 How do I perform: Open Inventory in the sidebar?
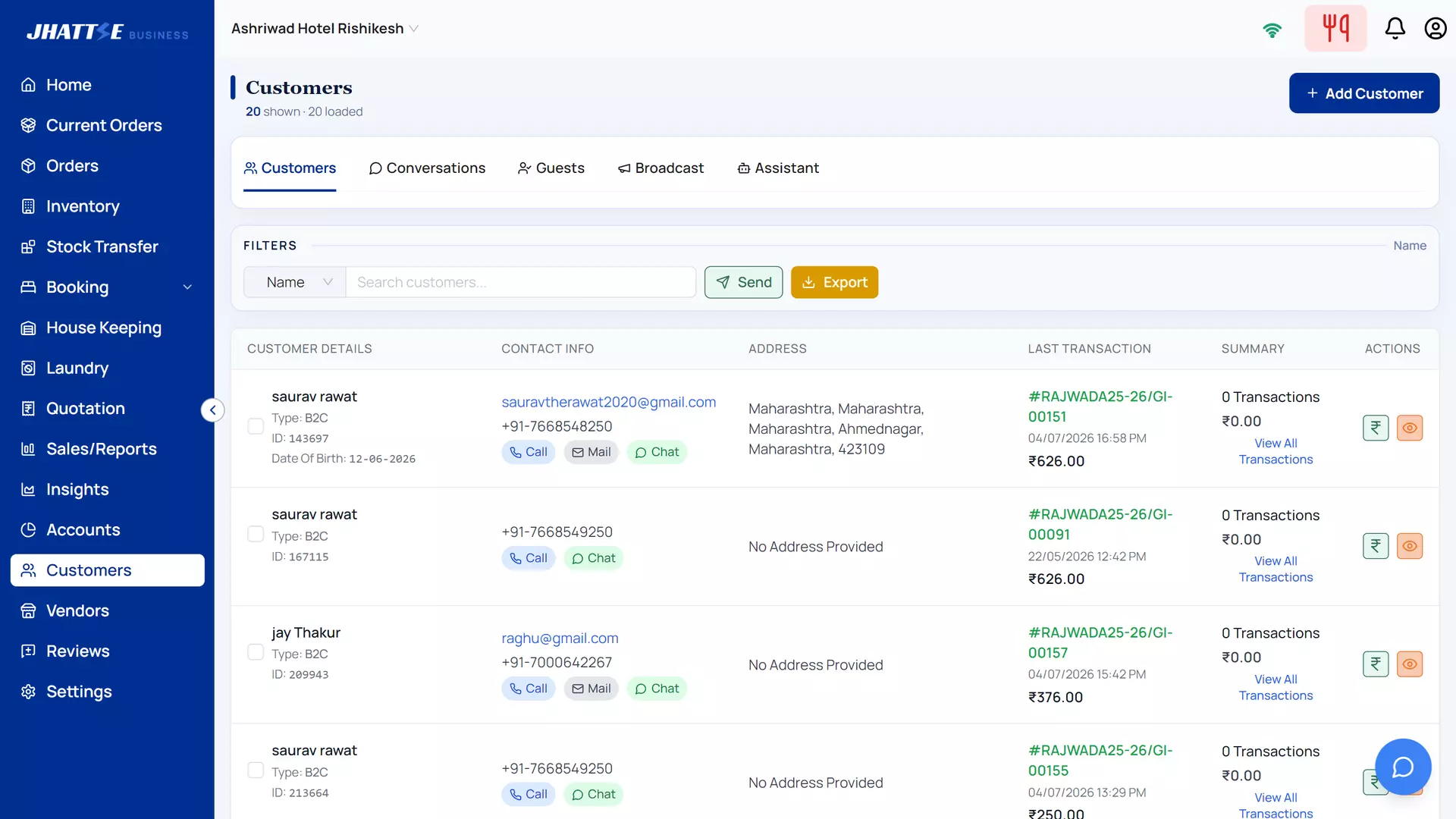(x=108, y=206)
